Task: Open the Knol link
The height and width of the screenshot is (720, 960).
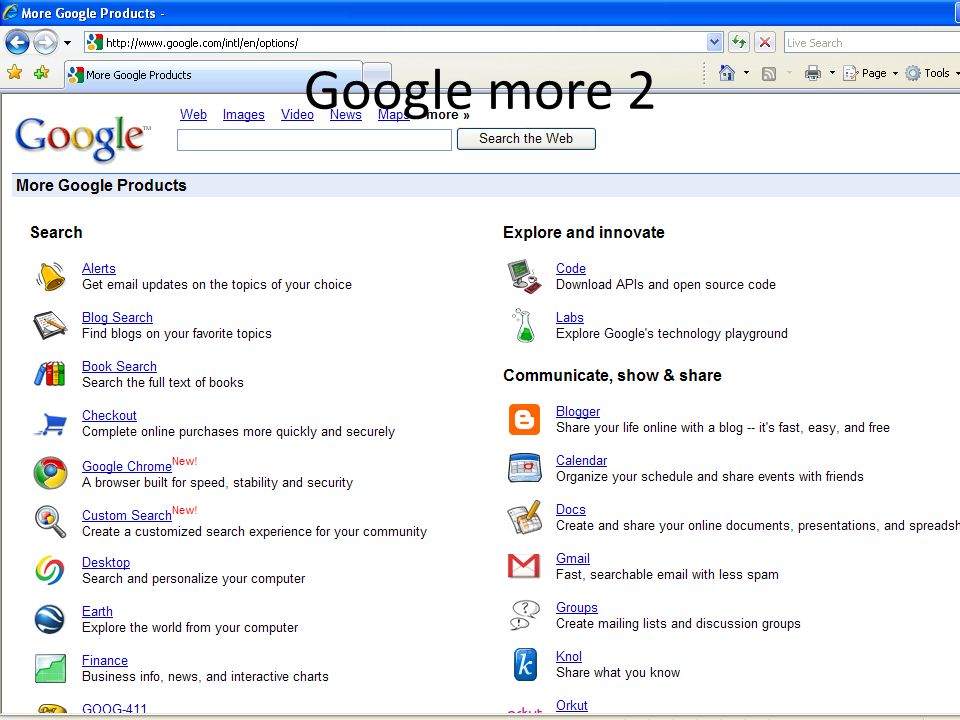Action: pos(569,657)
